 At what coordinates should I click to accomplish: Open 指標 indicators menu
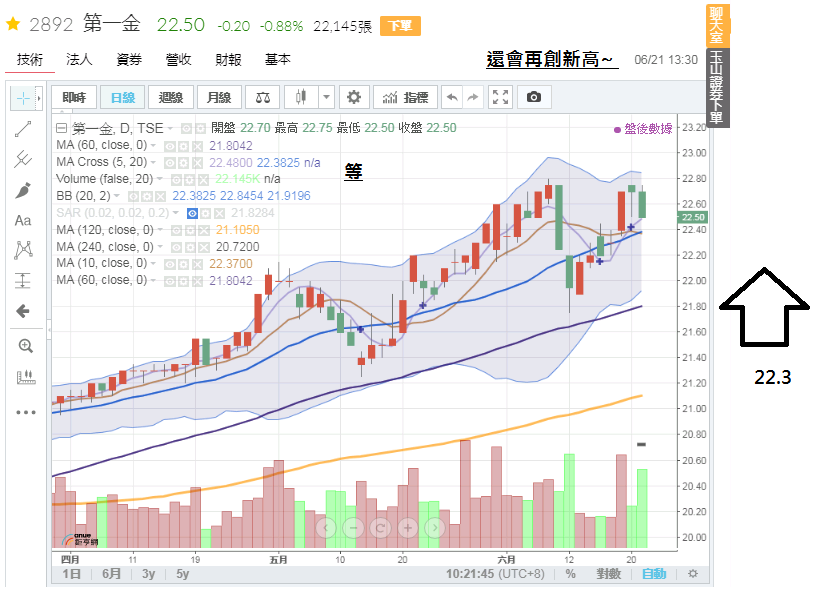pos(405,97)
